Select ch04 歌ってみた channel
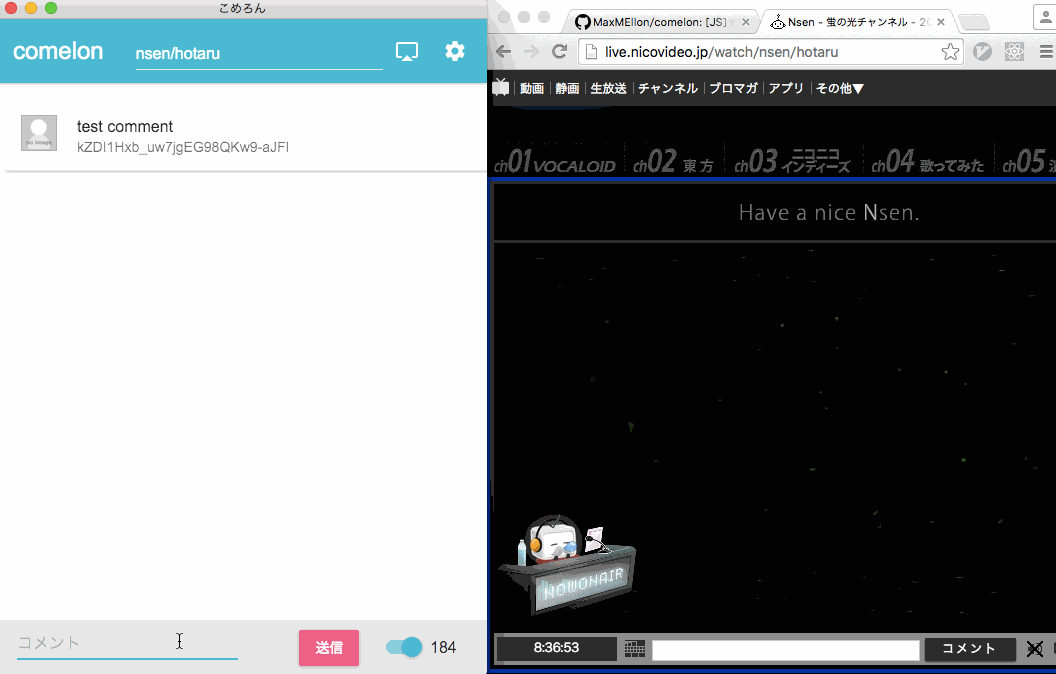 [928, 161]
